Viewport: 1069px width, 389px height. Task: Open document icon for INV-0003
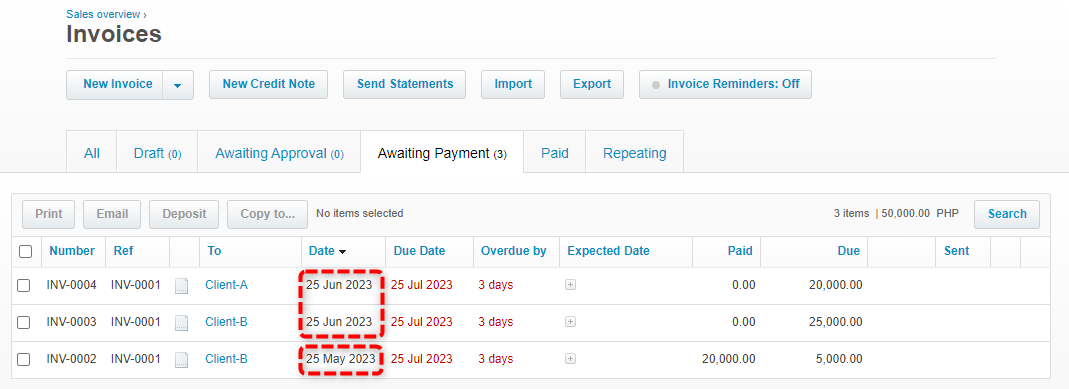click(181, 322)
